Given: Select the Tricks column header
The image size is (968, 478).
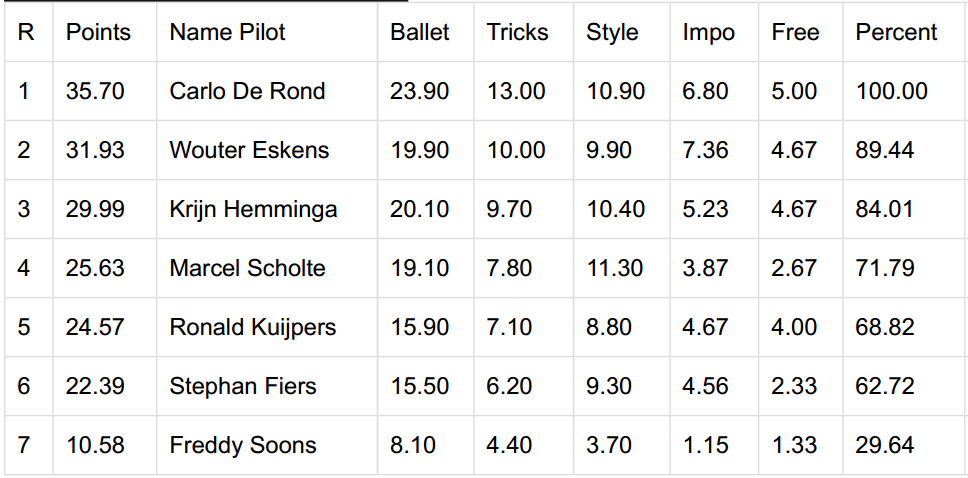Looking at the screenshot, I should pos(524,32).
